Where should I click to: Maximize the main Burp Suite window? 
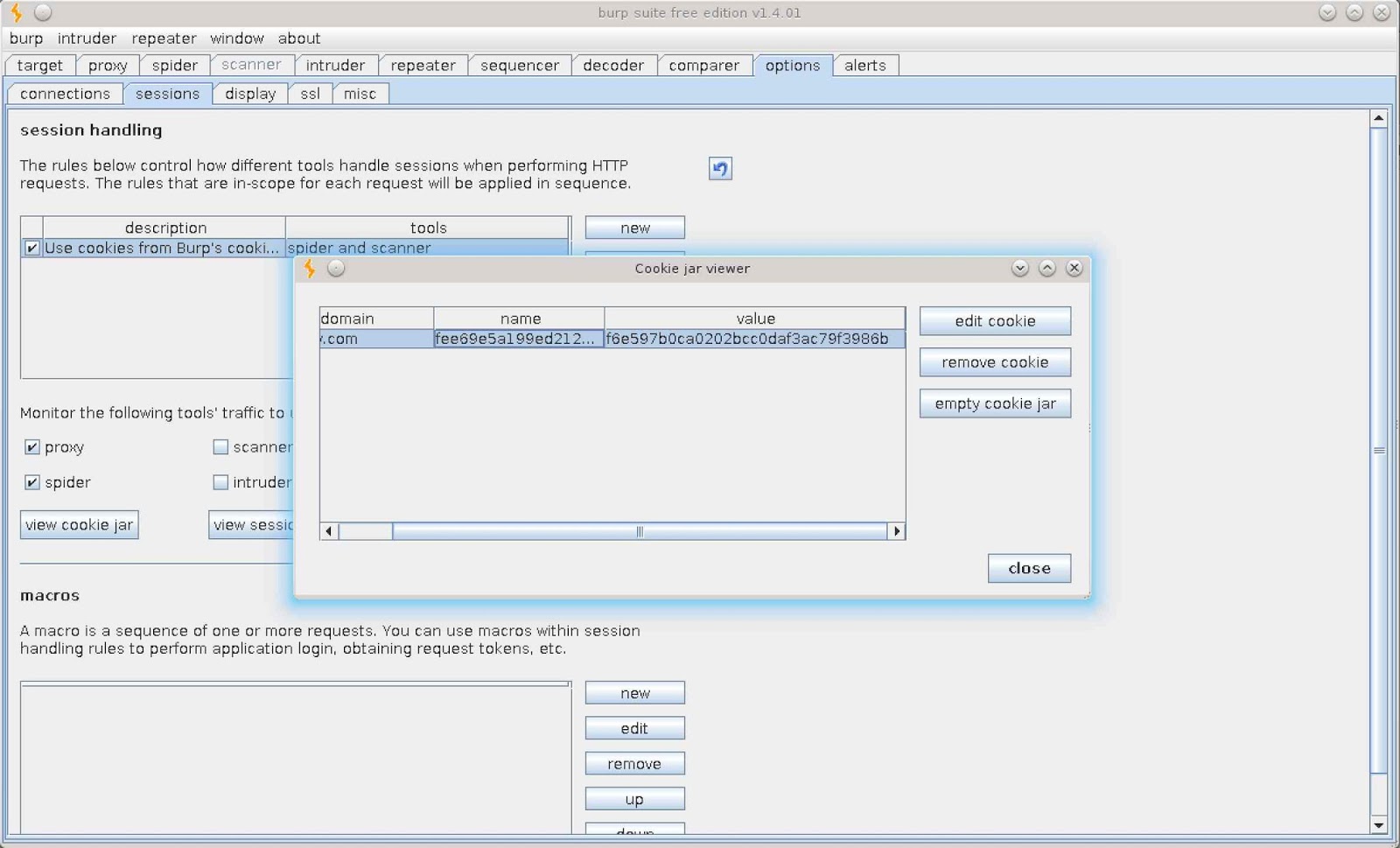point(1354,12)
